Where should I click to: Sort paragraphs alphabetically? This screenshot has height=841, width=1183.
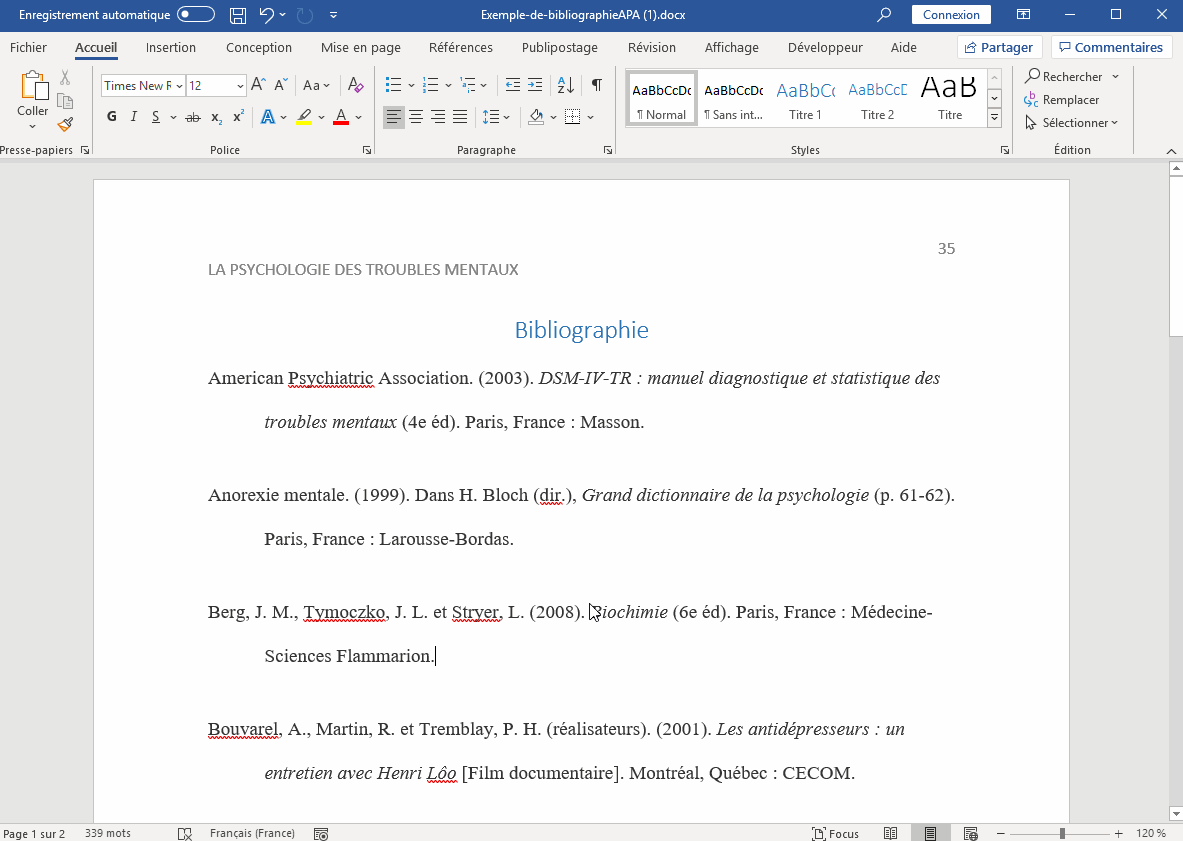coord(566,85)
